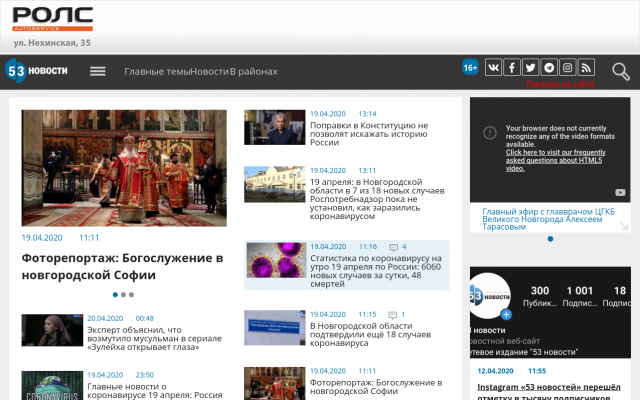
Task: Click the expand arrow under video caption
Action: pyautogui.click(x=624, y=226)
